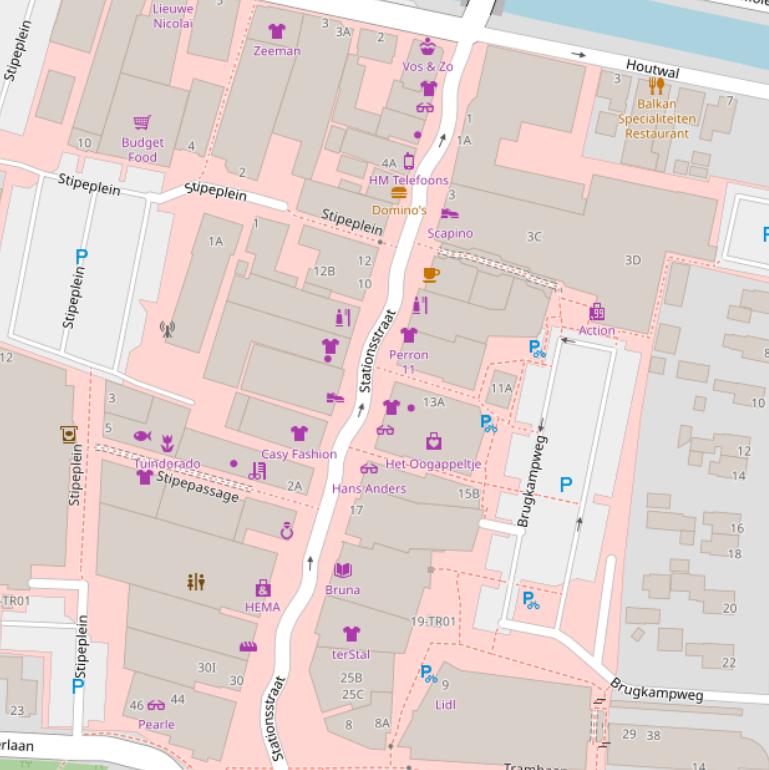Image resolution: width=769 pixels, height=770 pixels.
Task: Click the Lidl label text
Action: pos(446,704)
